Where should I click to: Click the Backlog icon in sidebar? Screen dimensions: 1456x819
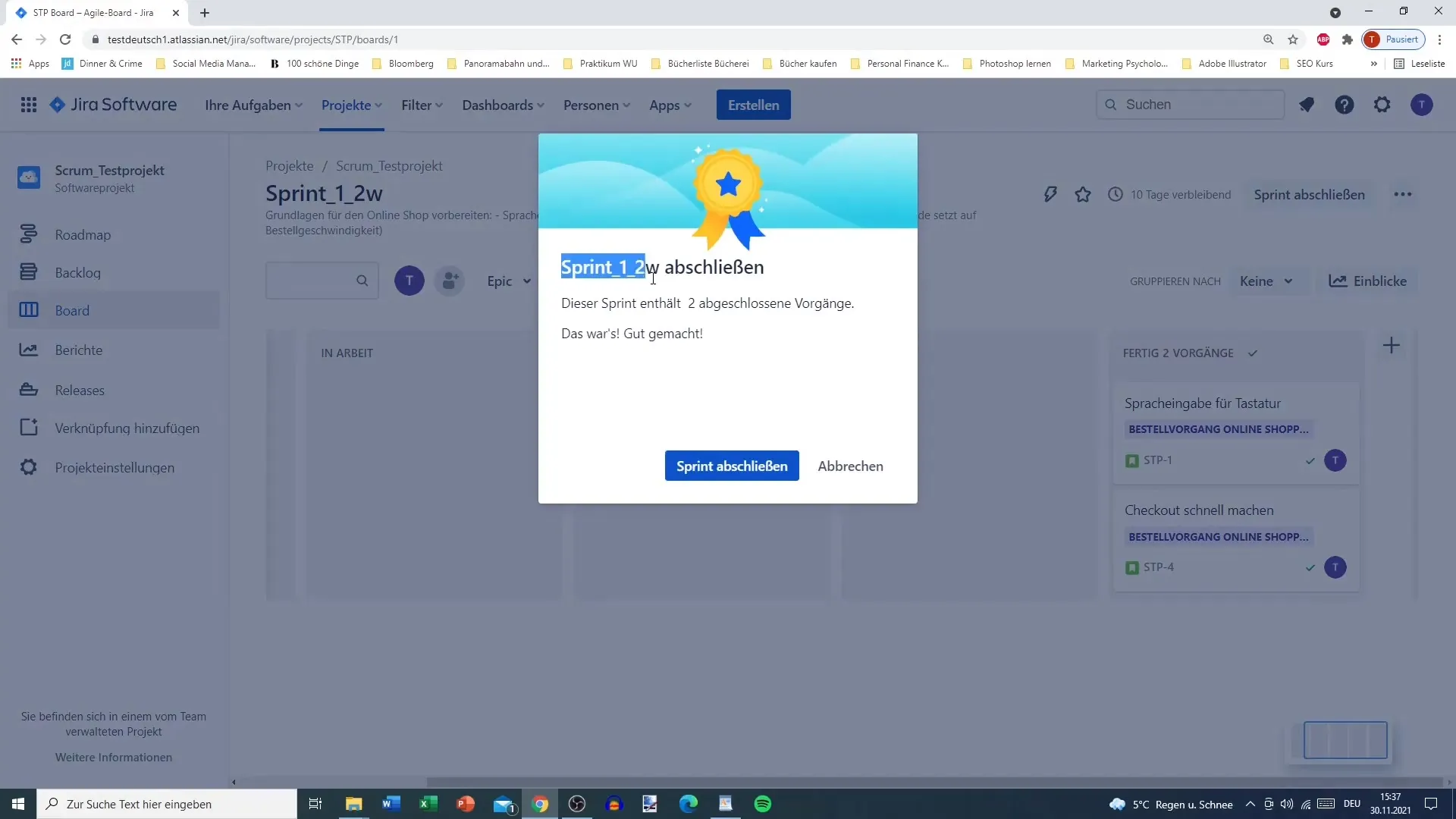tap(27, 271)
